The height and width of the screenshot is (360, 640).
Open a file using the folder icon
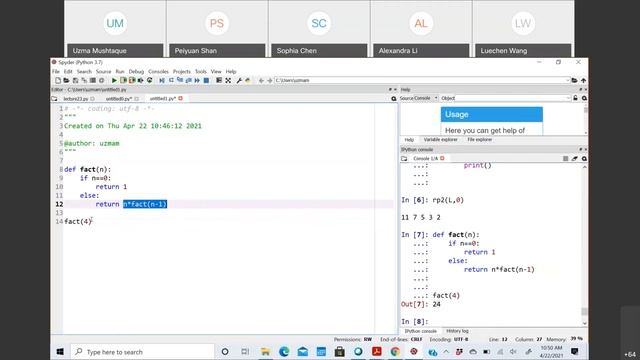[66, 80]
